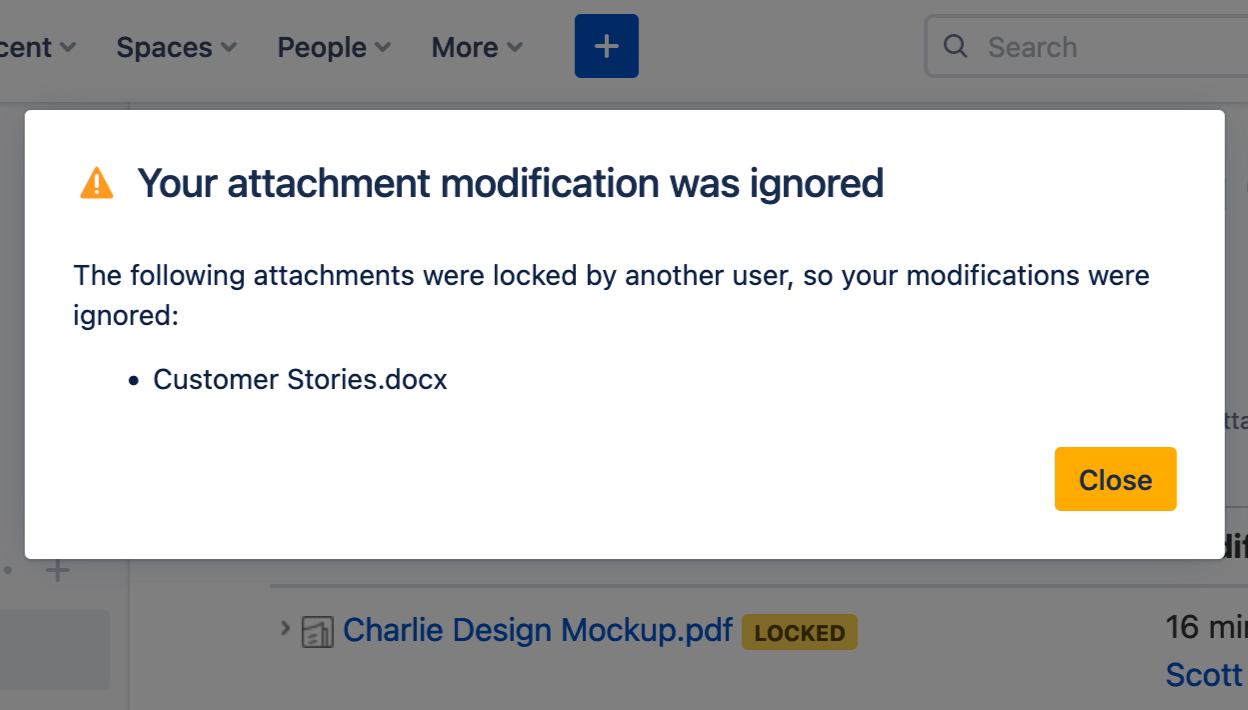Open the Spaces dropdown menu

176,47
